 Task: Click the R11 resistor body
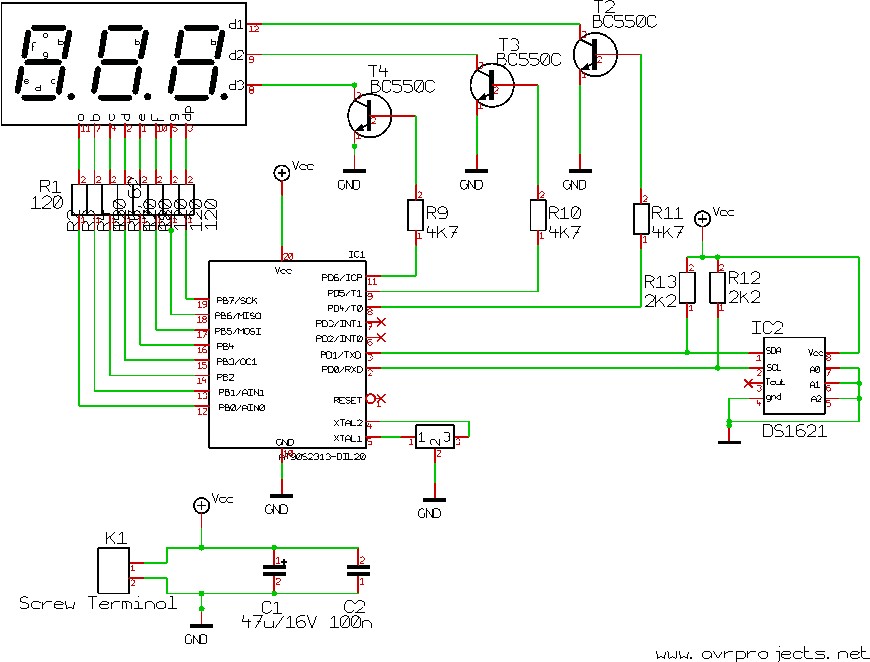coord(641,219)
